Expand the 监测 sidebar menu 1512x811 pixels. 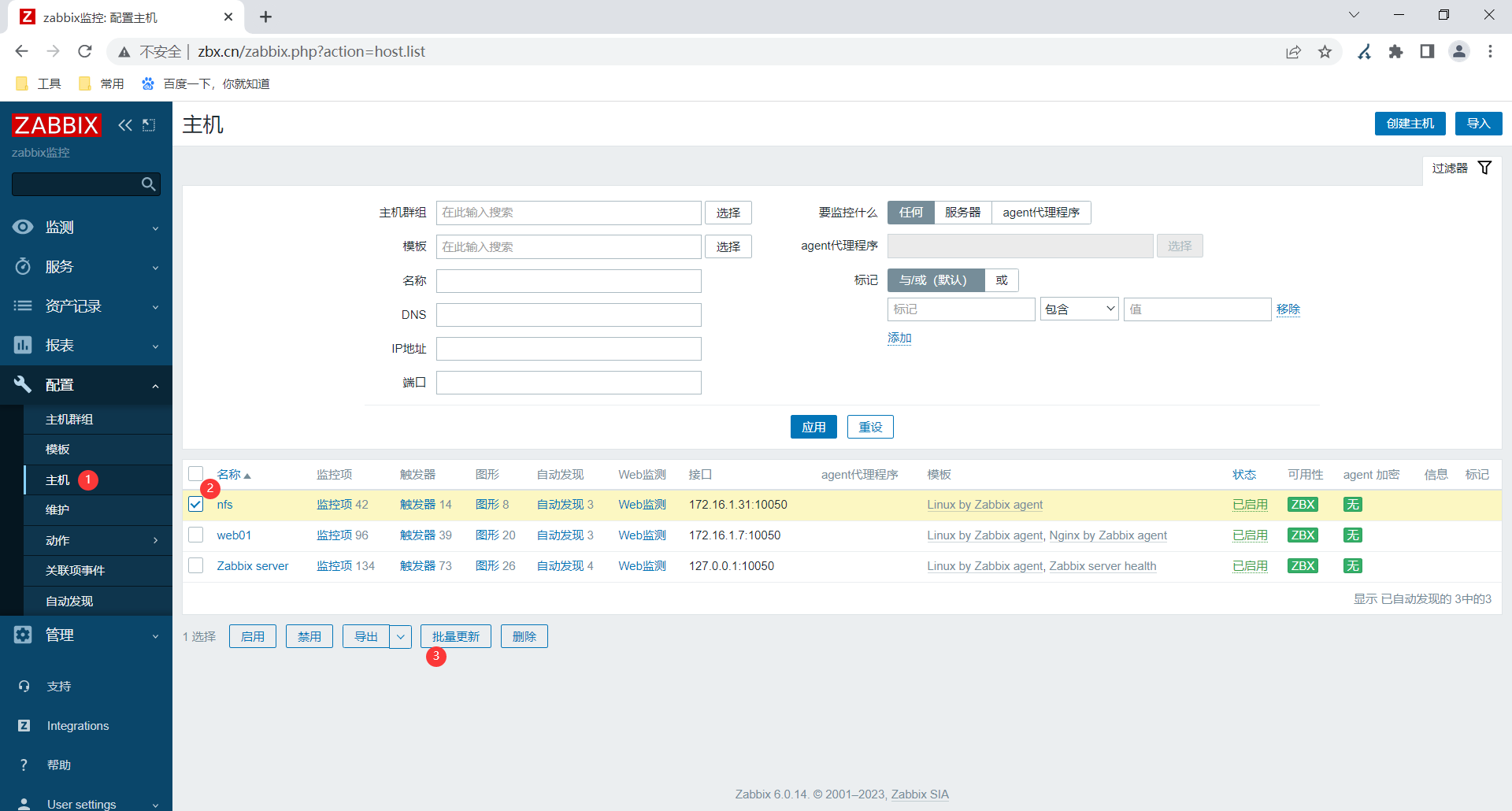click(x=86, y=228)
